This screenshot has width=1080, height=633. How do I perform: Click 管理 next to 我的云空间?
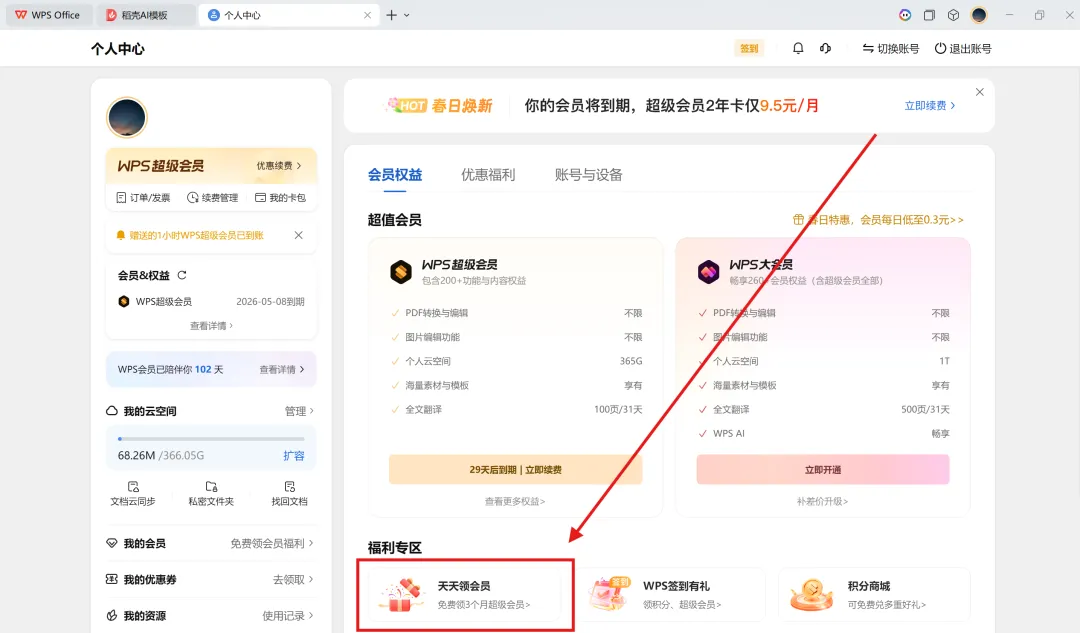tap(299, 411)
